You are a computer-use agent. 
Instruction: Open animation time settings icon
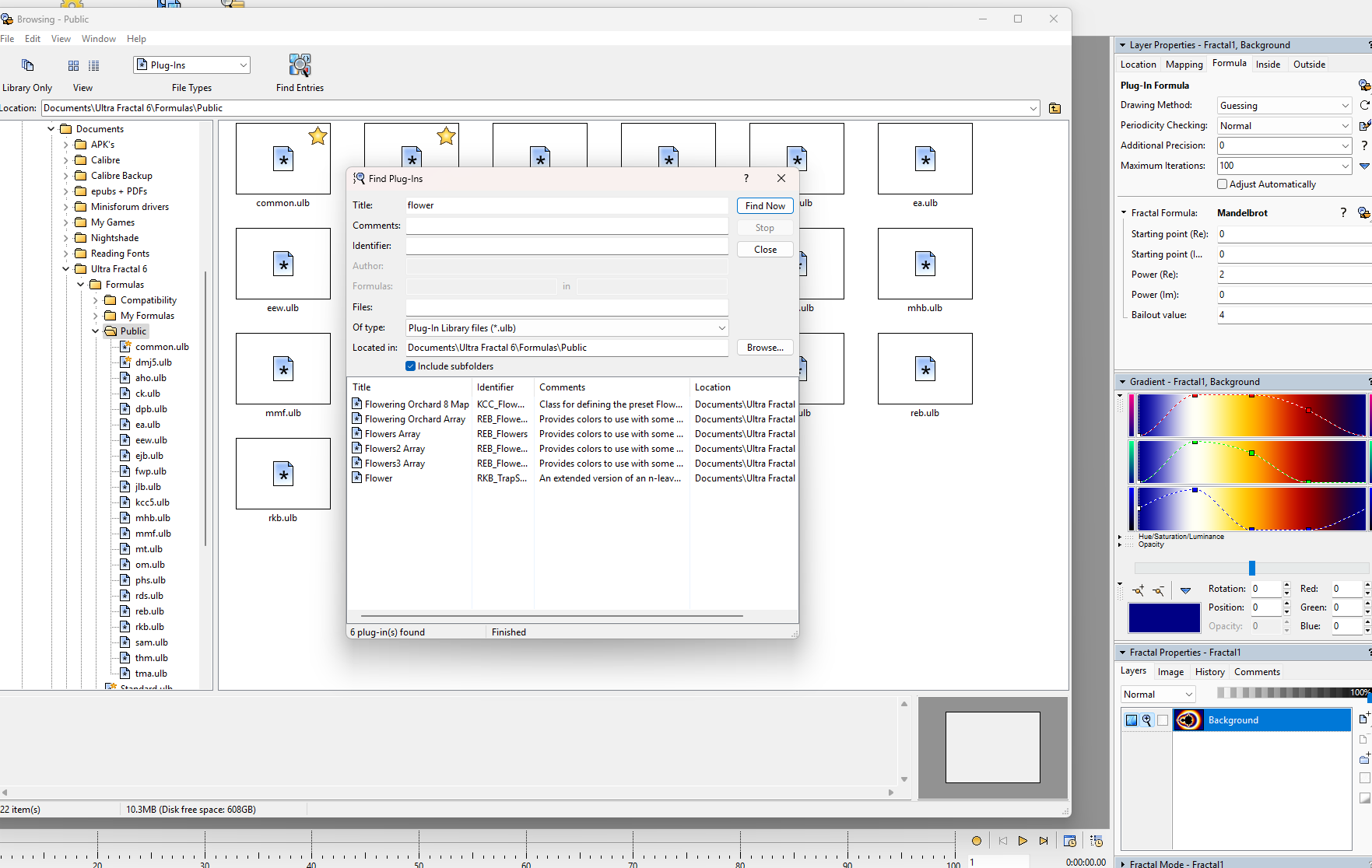pyautogui.click(x=1070, y=841)
